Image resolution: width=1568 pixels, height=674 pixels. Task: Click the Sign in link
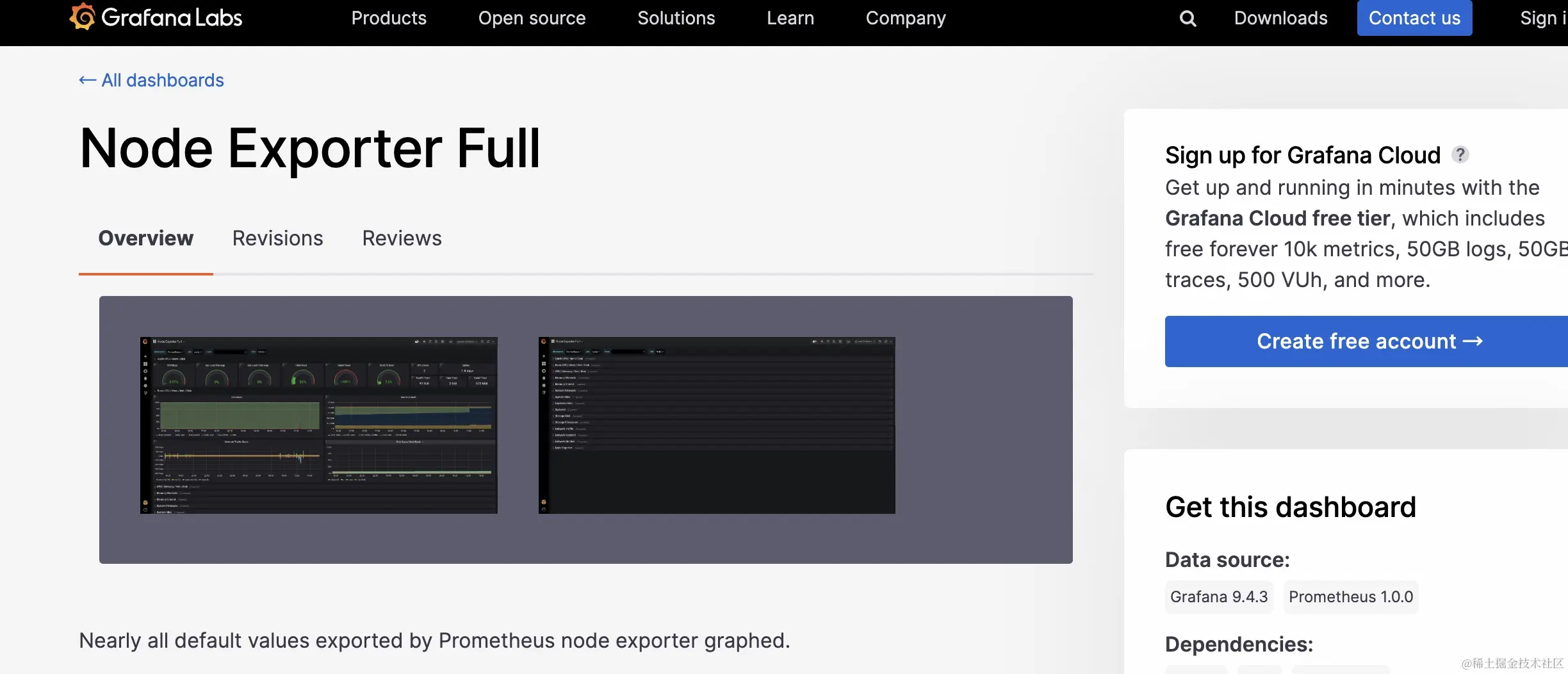point(1544,18)
